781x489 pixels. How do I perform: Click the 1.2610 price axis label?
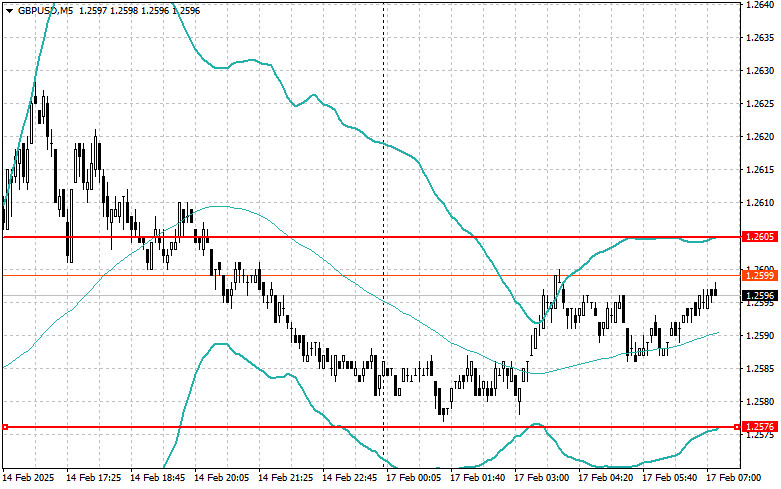click(760, 203)
